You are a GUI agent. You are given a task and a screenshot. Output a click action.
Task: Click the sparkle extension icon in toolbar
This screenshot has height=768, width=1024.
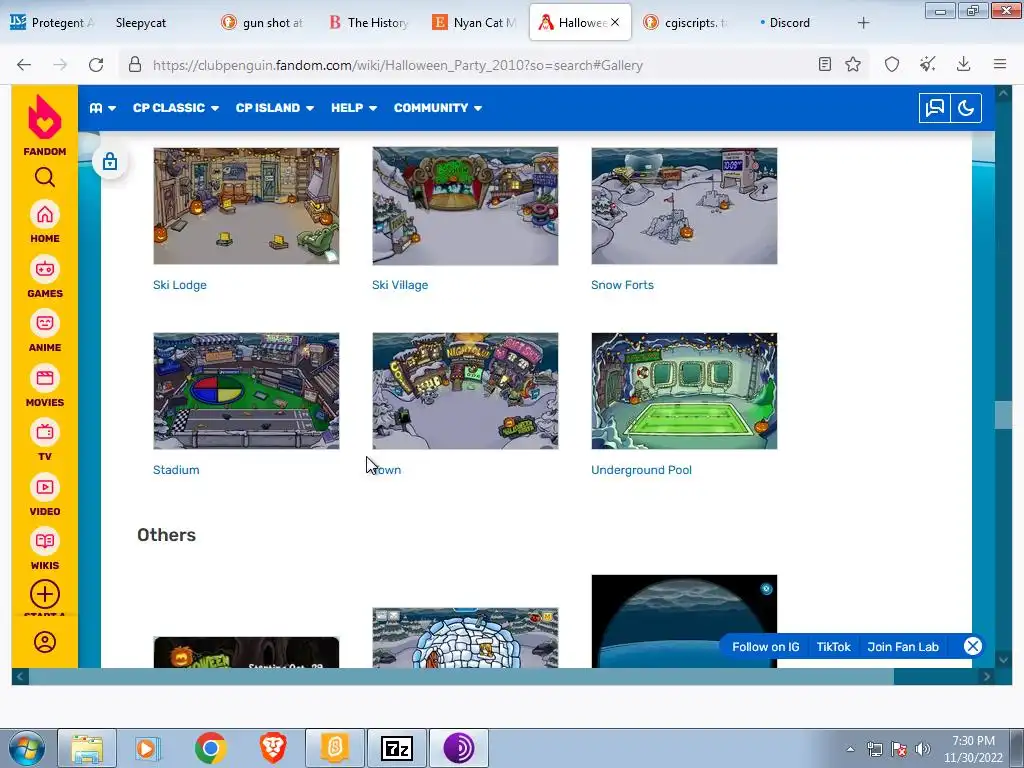(927, 64)
